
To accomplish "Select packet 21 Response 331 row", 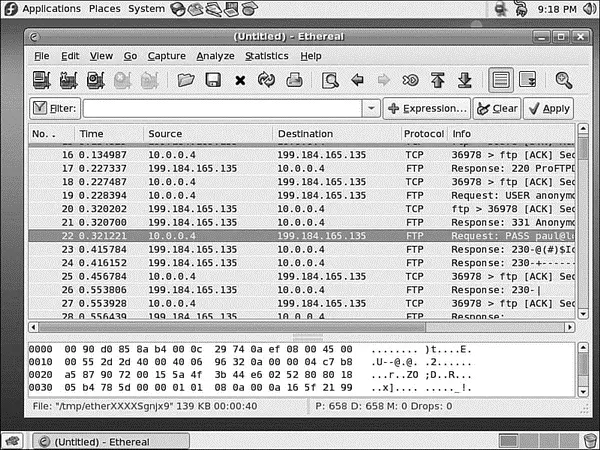I will coord(302,222).
